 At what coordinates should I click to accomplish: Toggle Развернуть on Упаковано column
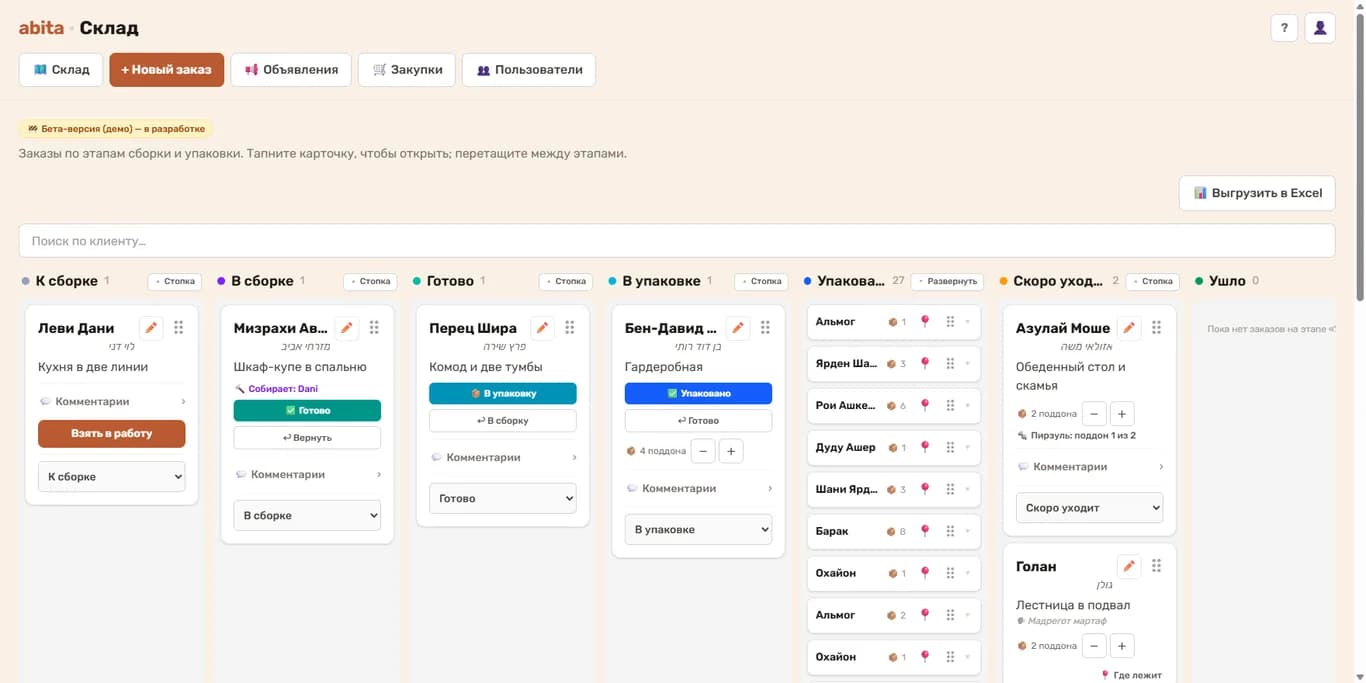pos(947,282)
